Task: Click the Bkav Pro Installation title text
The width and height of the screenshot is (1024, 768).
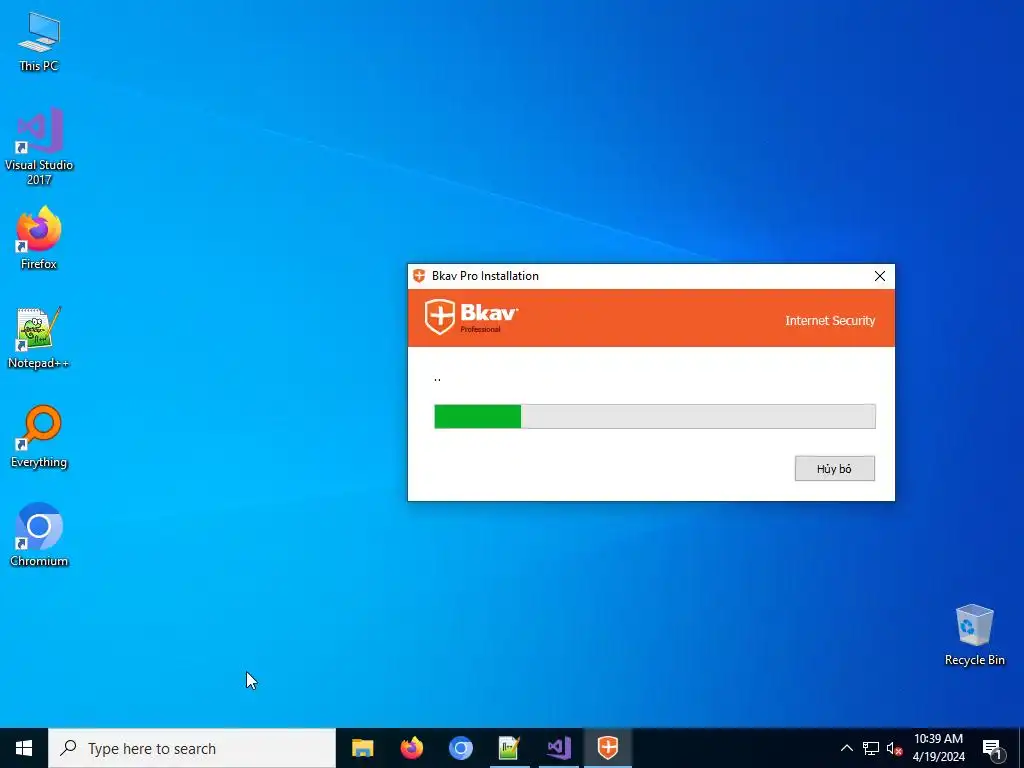Action: pos(485,276)
